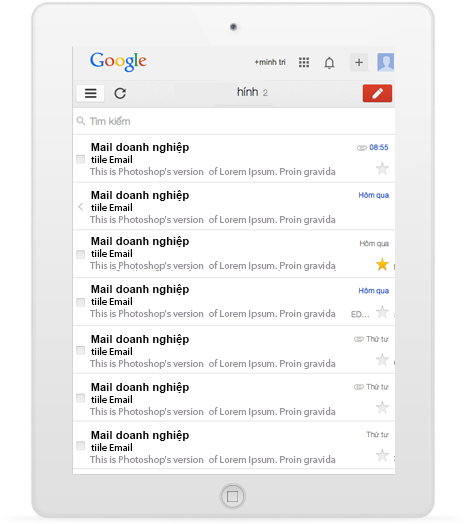Open the hính 2 label selector

pyautogui.click(x=252, y=92)
